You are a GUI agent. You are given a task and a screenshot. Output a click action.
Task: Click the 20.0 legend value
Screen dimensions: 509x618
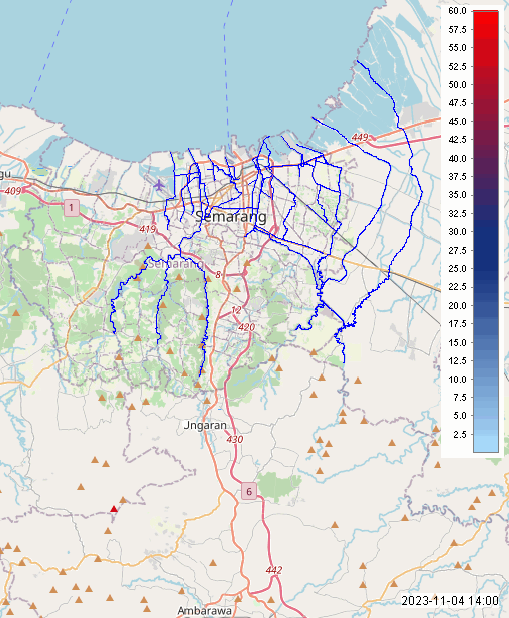[457, 305]
